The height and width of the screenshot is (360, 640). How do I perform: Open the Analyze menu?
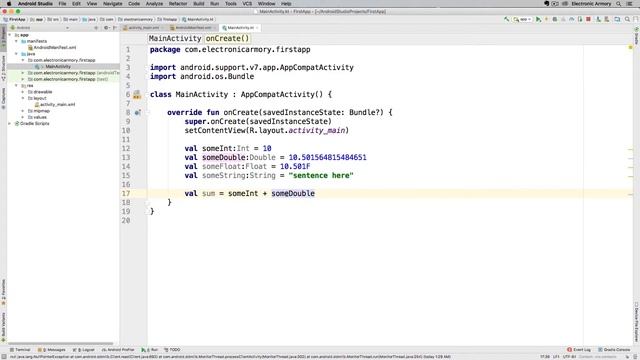pos(154,4)
